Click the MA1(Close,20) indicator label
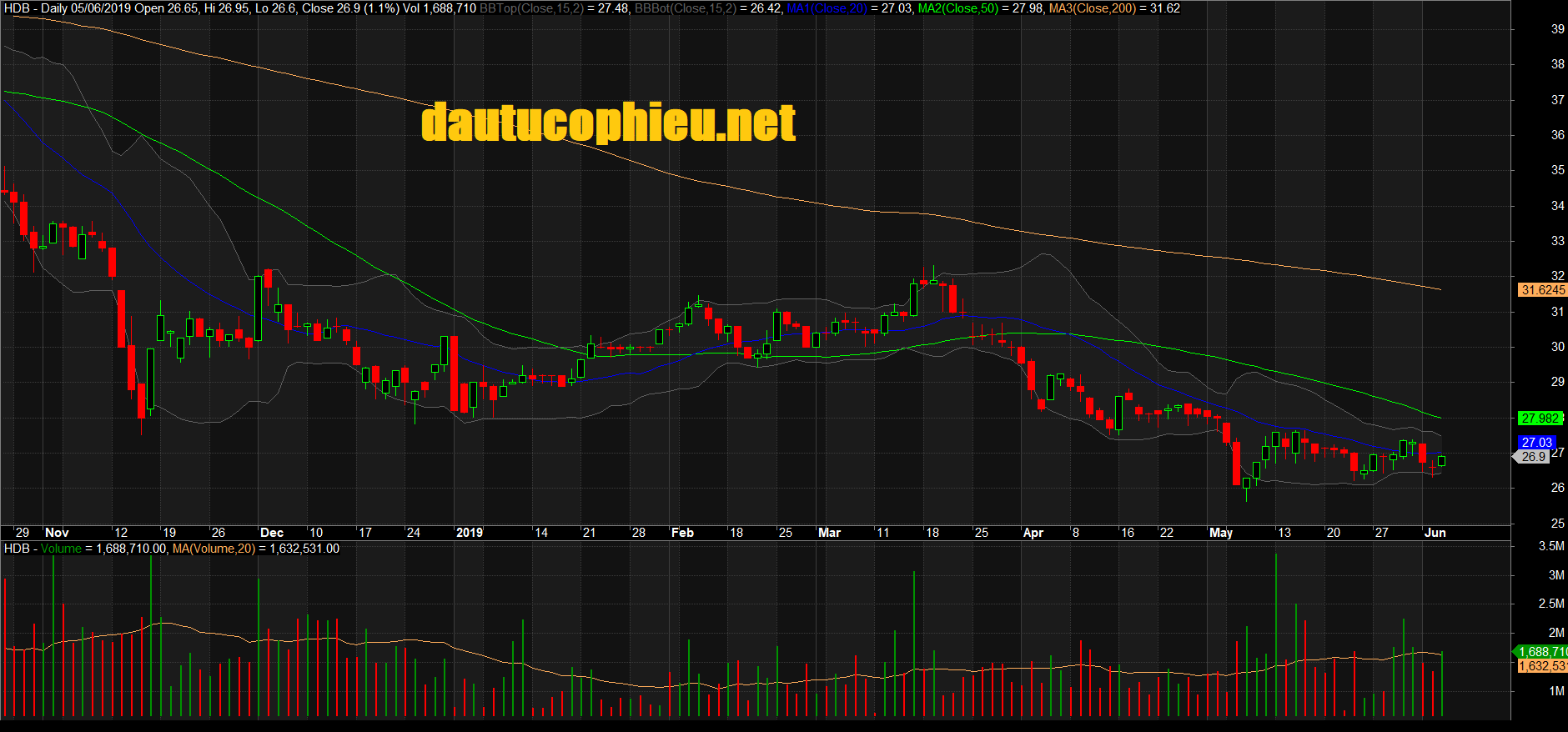1568x732 pixels. 827,8
